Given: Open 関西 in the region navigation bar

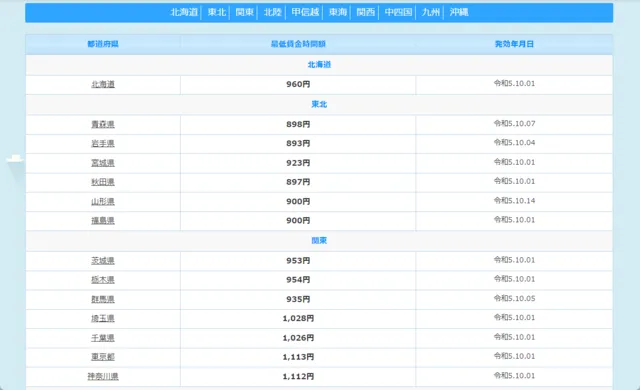Looking at the screenshot, I should [365, 12].
